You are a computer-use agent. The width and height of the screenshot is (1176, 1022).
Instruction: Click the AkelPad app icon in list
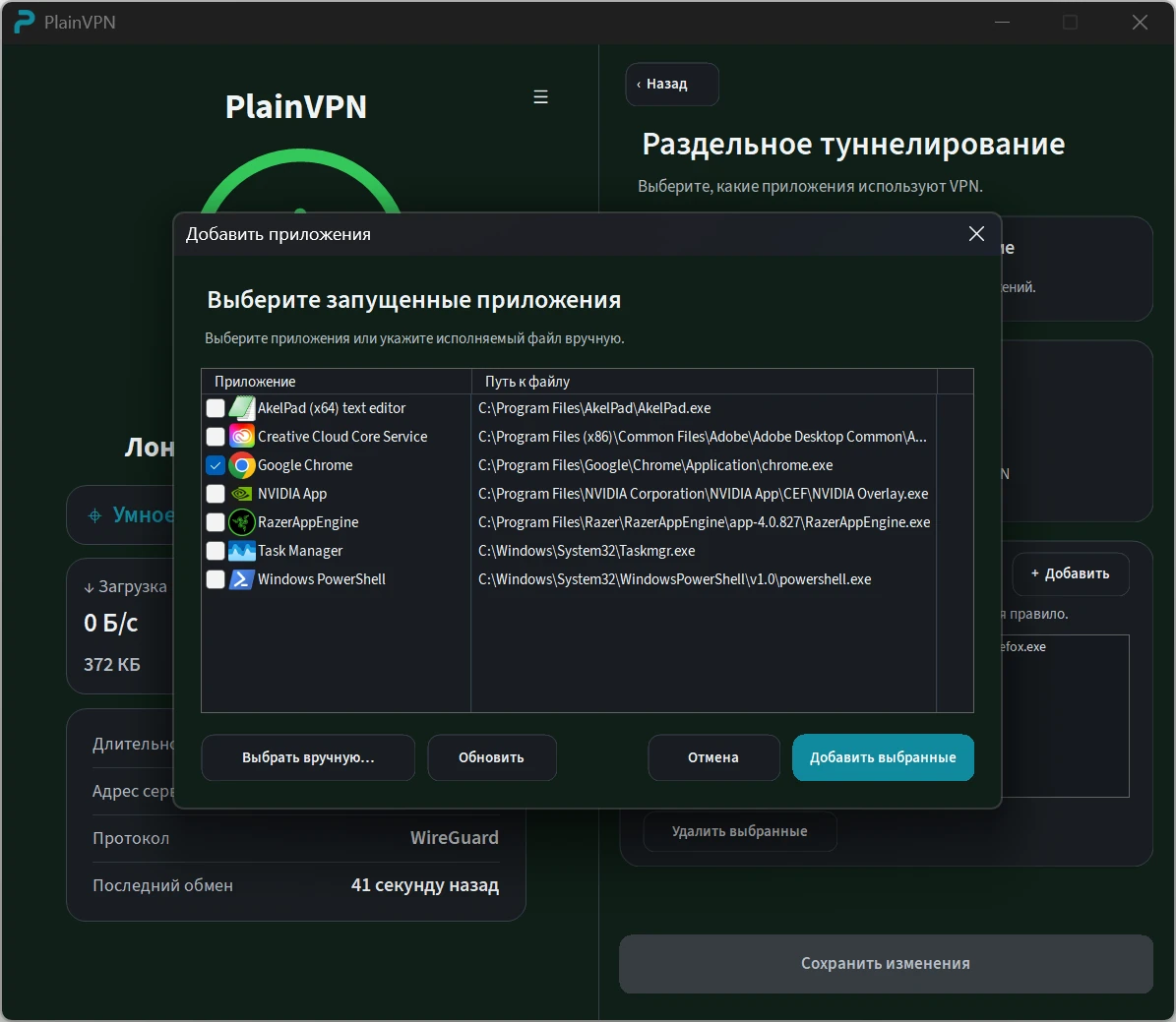[241, 408]
